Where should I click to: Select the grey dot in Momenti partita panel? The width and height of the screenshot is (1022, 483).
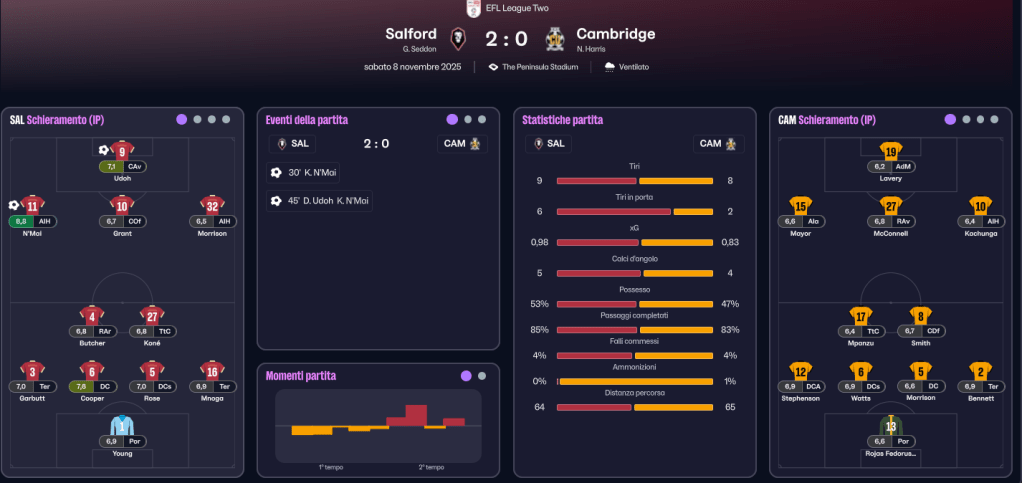482,376
